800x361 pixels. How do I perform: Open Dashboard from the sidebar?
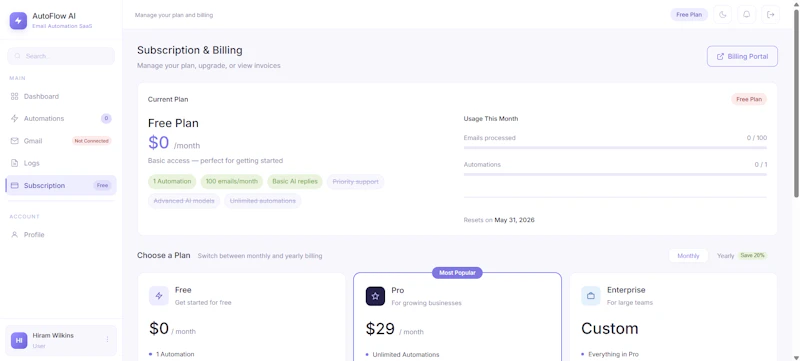(x=61, y=96)
